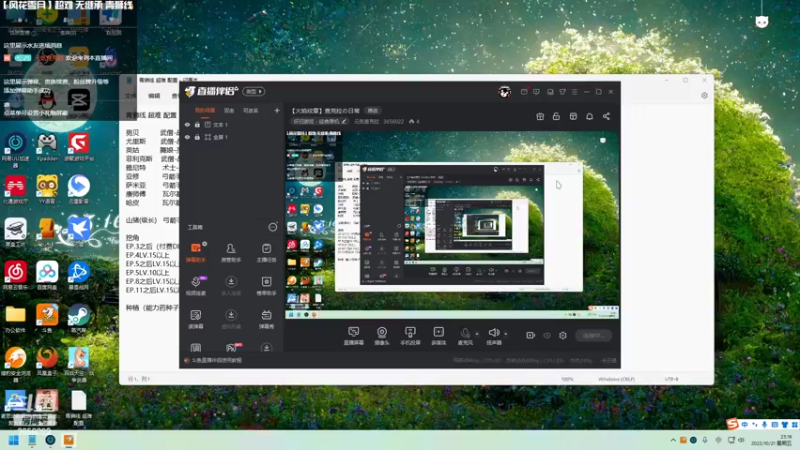Open the stream settings gear in the bottom bar
Image resolution: width=800 pixels, height=450 pixels.
[x=563, y=336]
